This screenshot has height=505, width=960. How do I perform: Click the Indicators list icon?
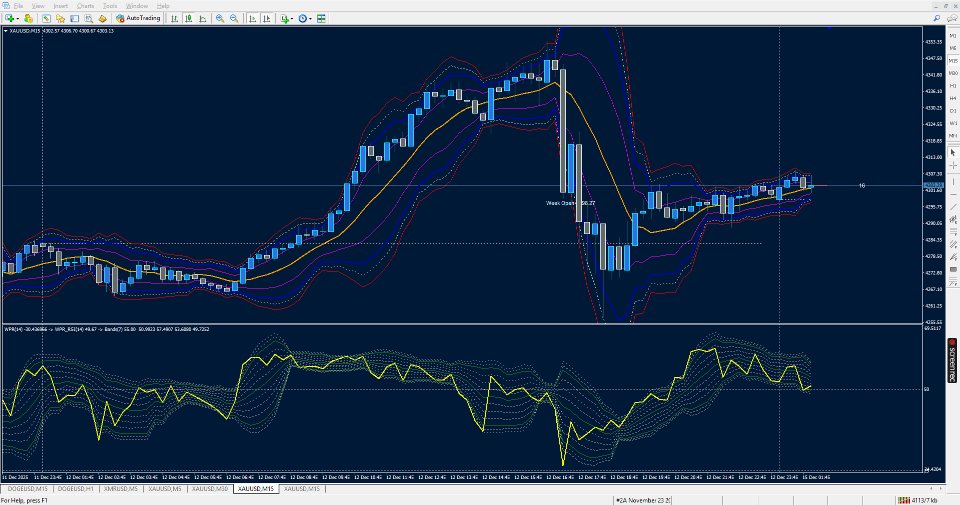coord(284,18)
